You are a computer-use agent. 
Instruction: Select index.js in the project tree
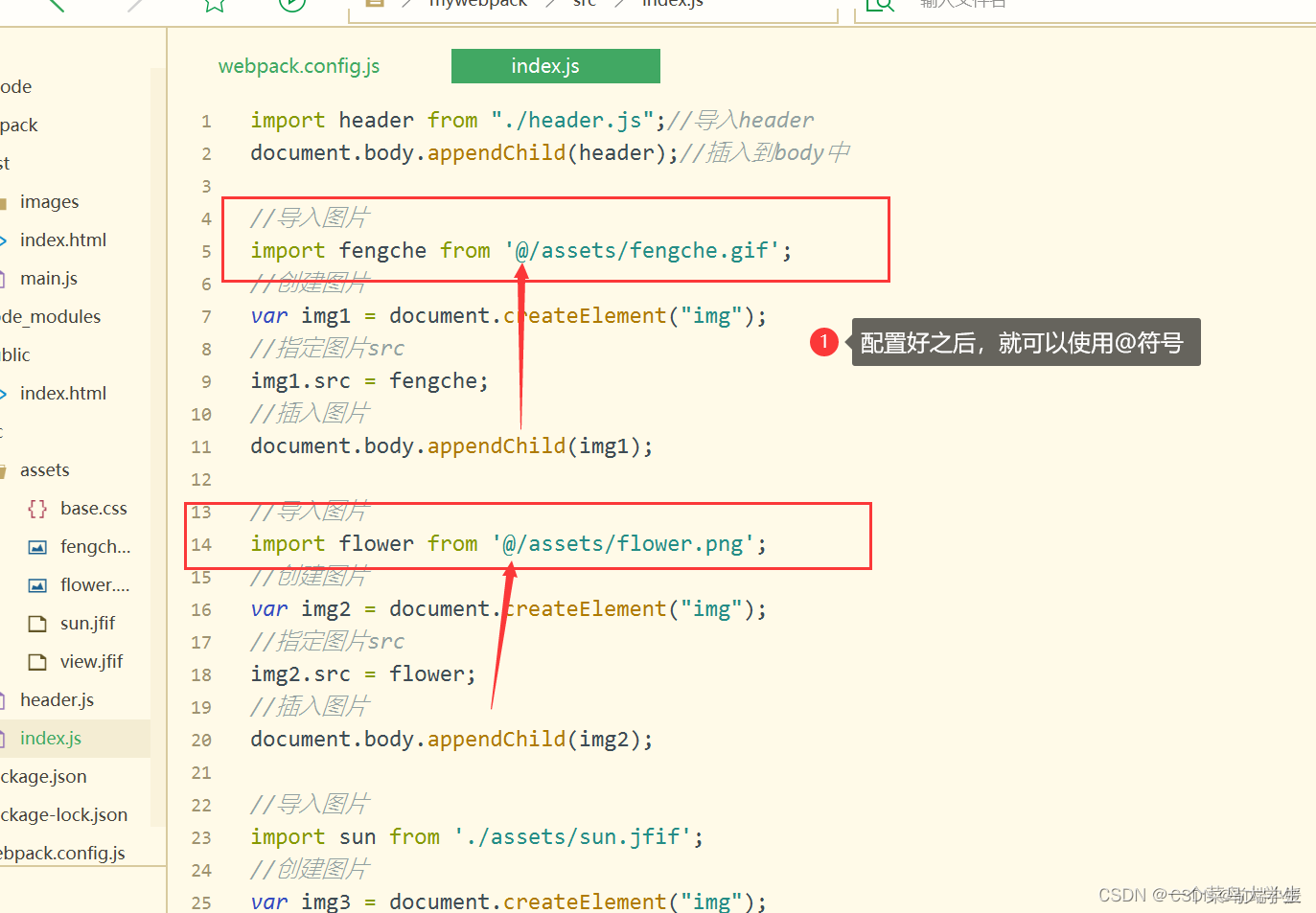coord(50,739)
